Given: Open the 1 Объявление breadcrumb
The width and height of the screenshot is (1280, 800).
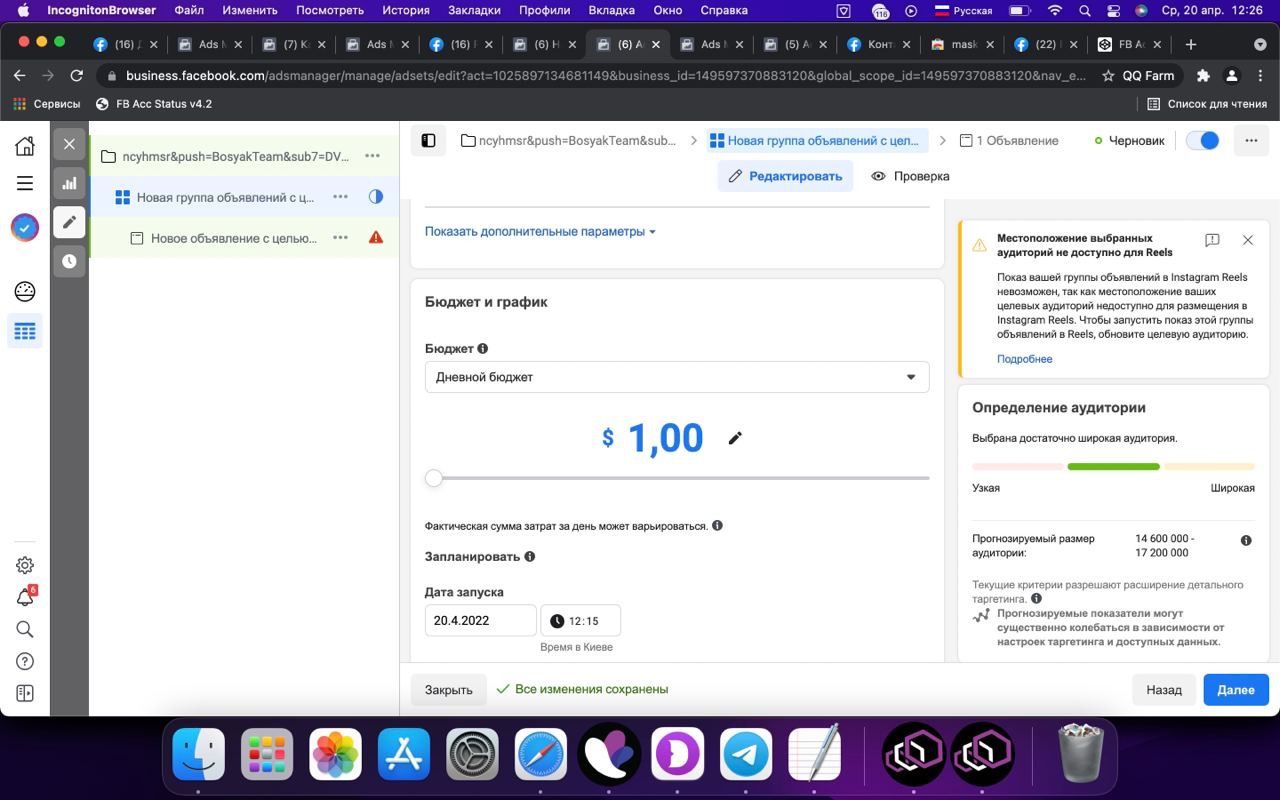Looking at the screenshot, I should (x=1009, y=141).
